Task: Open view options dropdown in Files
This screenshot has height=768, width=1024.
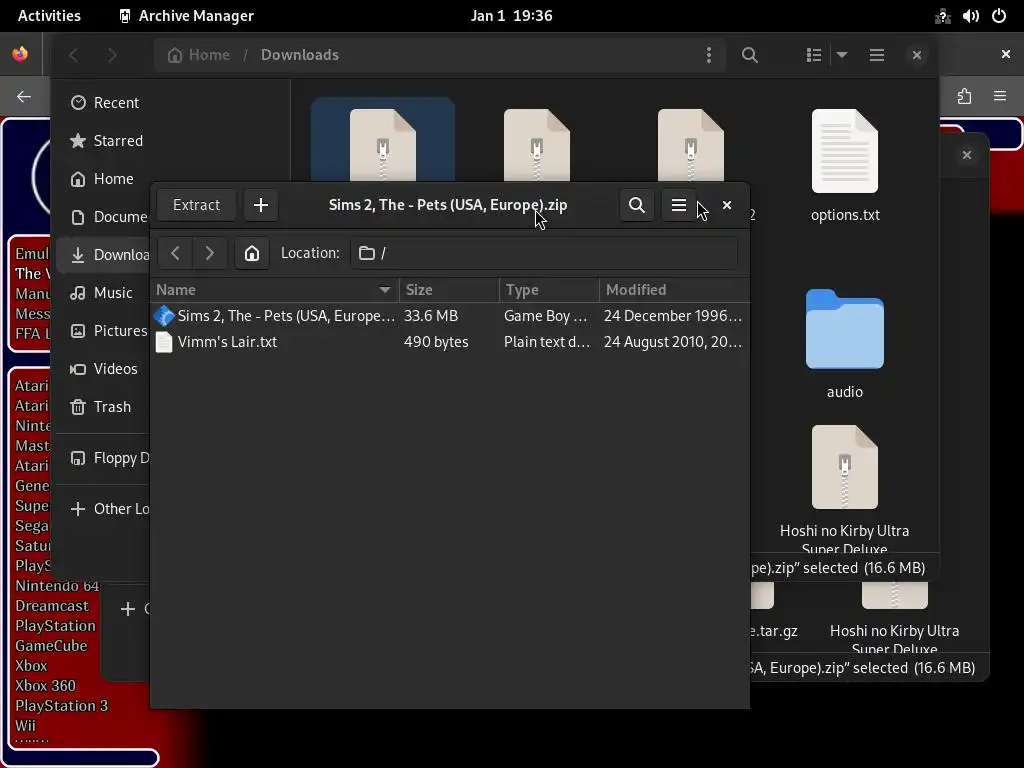Action: (x=842, y=55)
